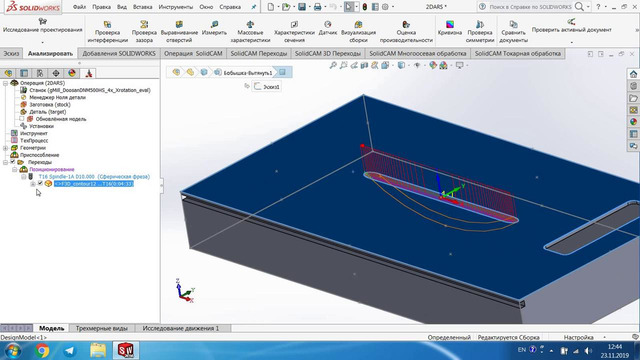Open Mass Properties (Массовые характеристики)
The image size is (640, 360).
[250, 32]
